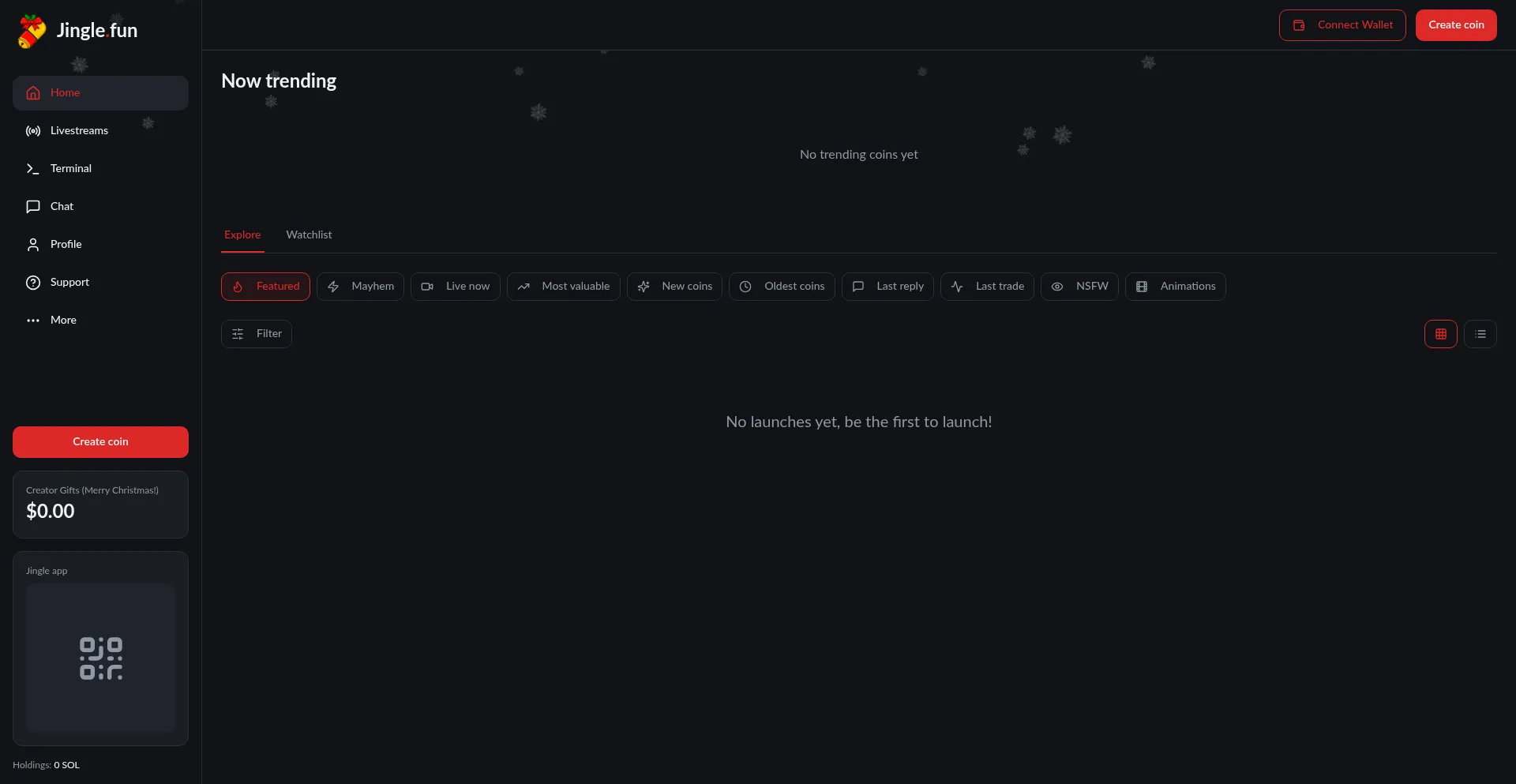Expand the More sidebar menu
This screenshot has width=1516, height=784.
click(x=63, y=321)
